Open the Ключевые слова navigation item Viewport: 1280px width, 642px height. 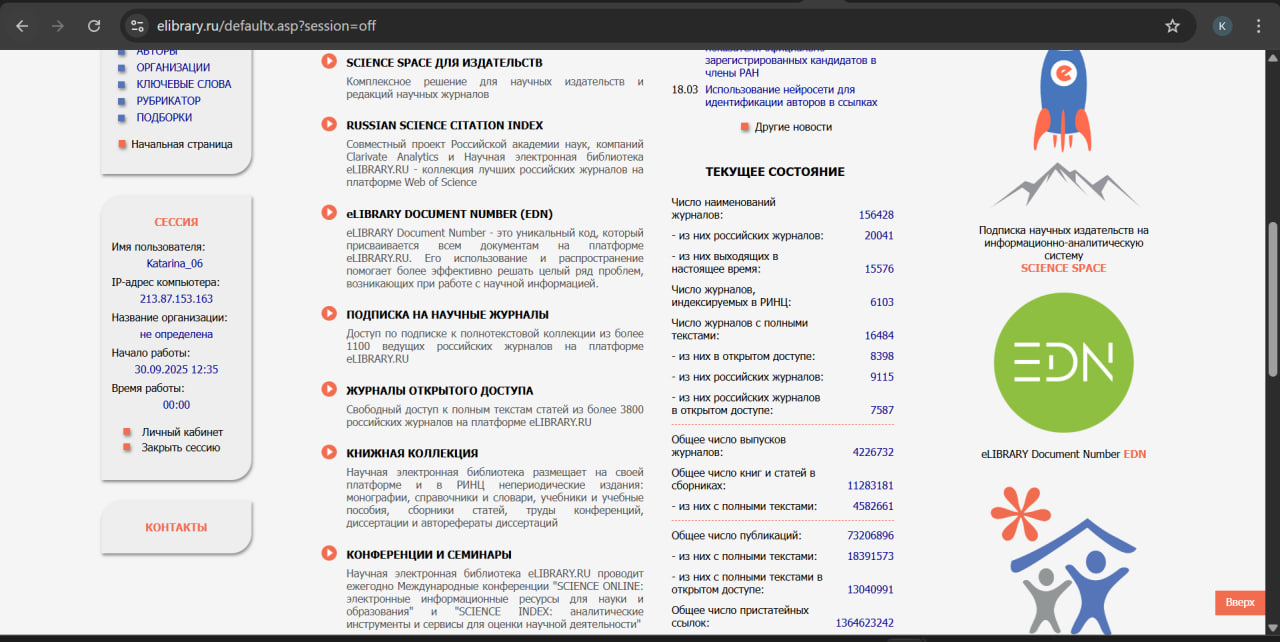(x=183, y=84)
